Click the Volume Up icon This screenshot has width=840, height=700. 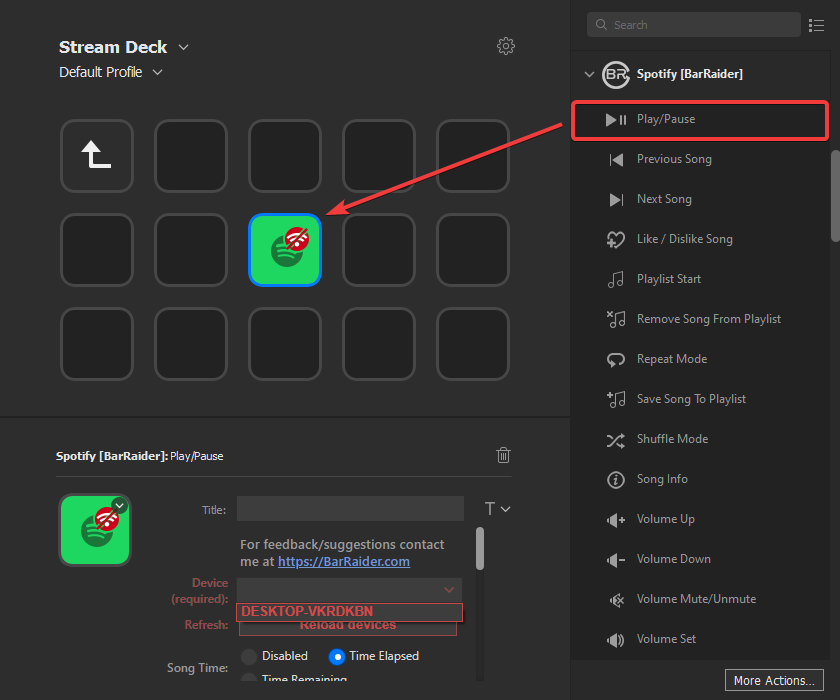[616, 520]
